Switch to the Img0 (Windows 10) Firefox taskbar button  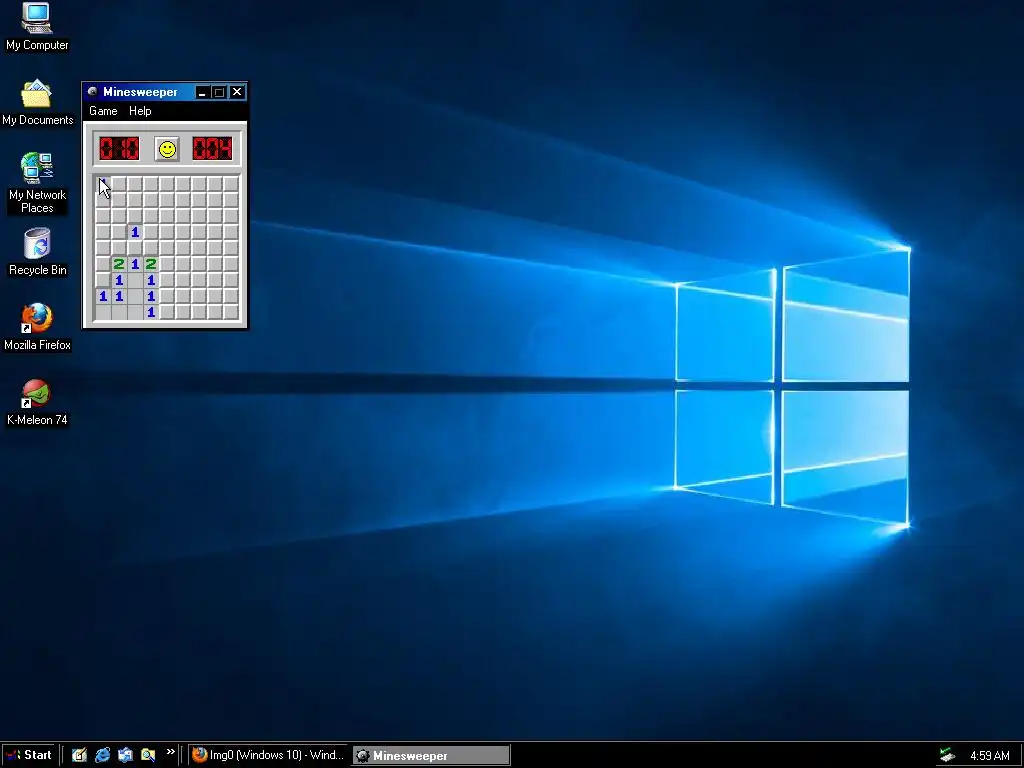[269, 756]
